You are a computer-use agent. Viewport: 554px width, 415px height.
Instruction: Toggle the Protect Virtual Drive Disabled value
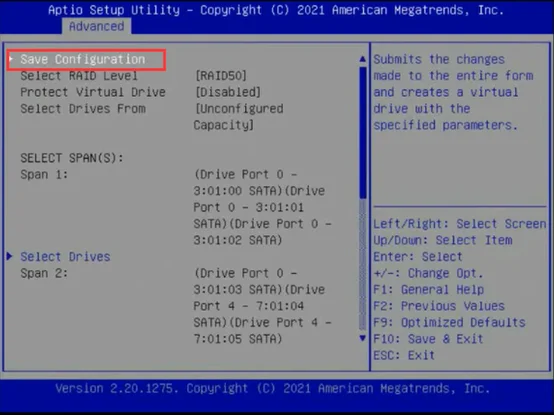[228, 92]
